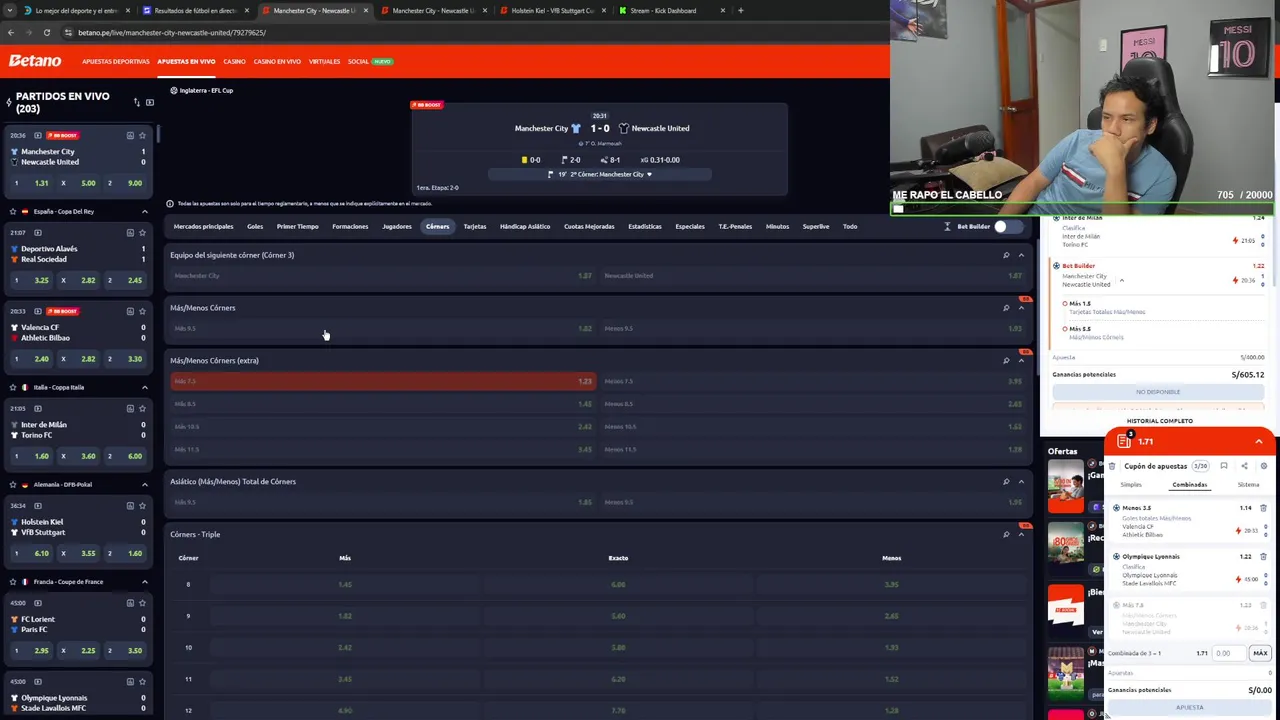Switch coupon to Simples tab
This screenshot has width=1280, height=720.
click(x=1131, y=484)
